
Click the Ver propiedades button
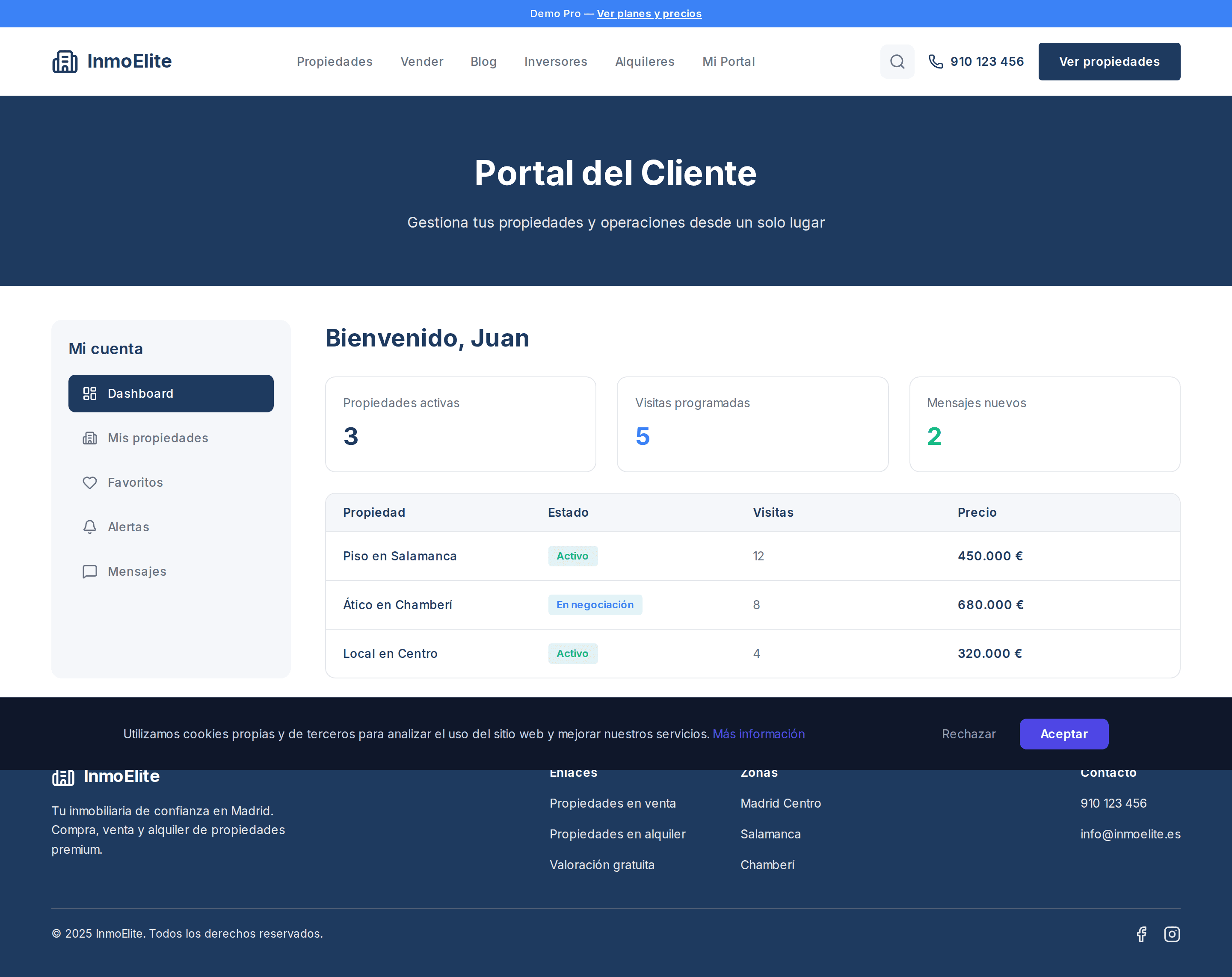click(1108, 61)
